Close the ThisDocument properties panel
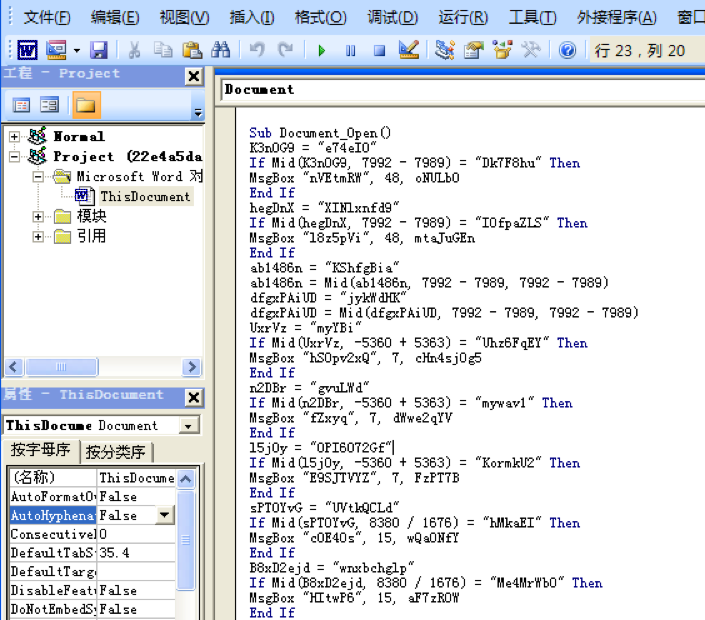Viewport: 705px width, 620px height. (194, 397)
